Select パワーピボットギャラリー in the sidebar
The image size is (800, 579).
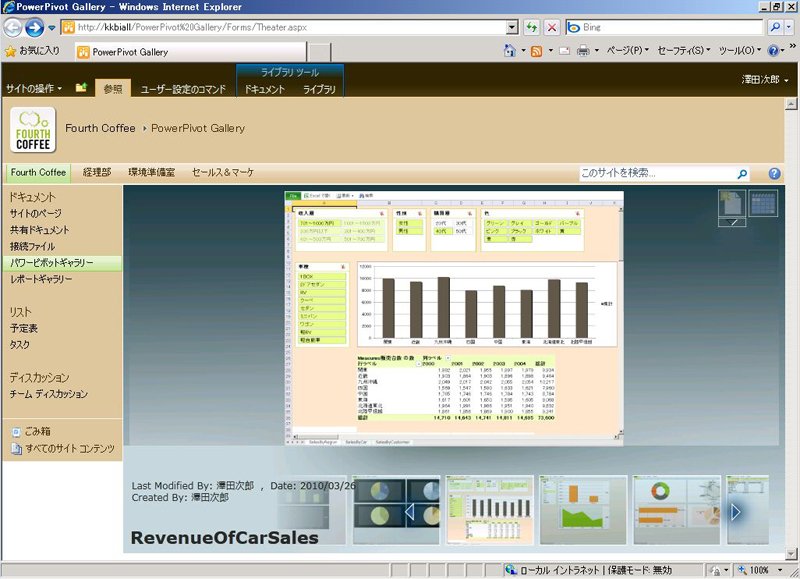pyautogui.click(x=62, y=263)
